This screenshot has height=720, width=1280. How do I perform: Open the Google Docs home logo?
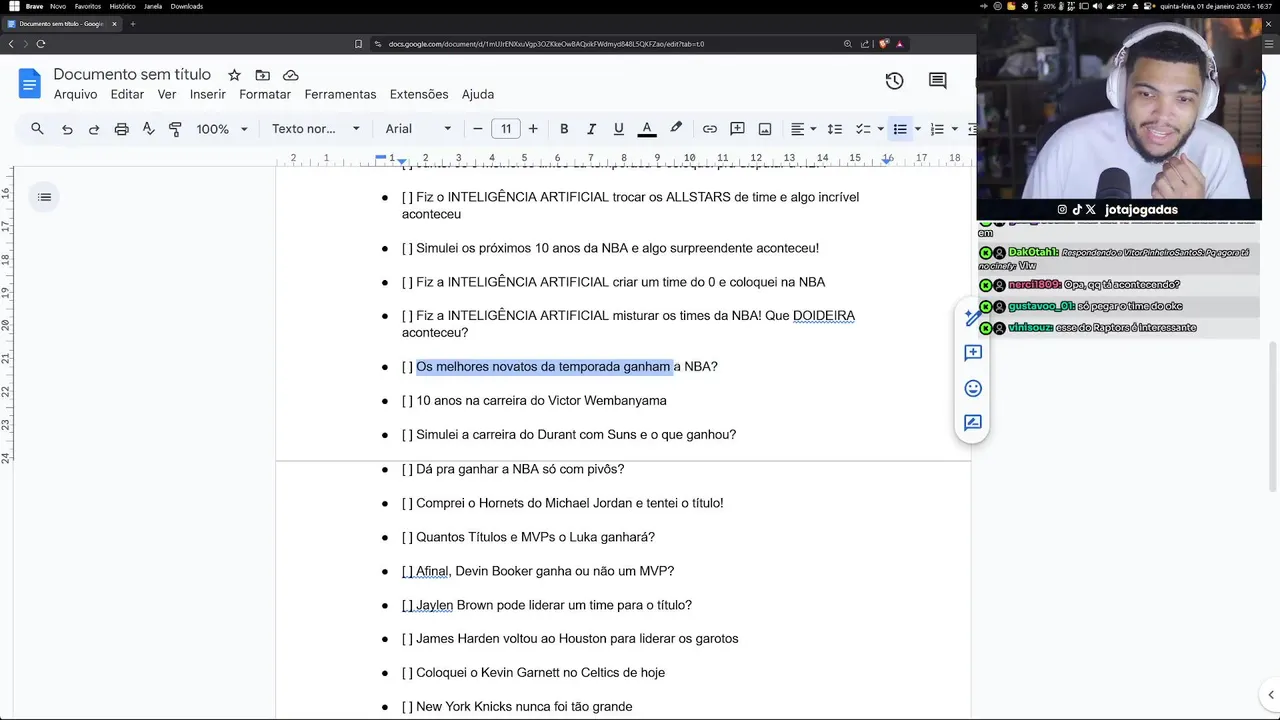point(29,83)
